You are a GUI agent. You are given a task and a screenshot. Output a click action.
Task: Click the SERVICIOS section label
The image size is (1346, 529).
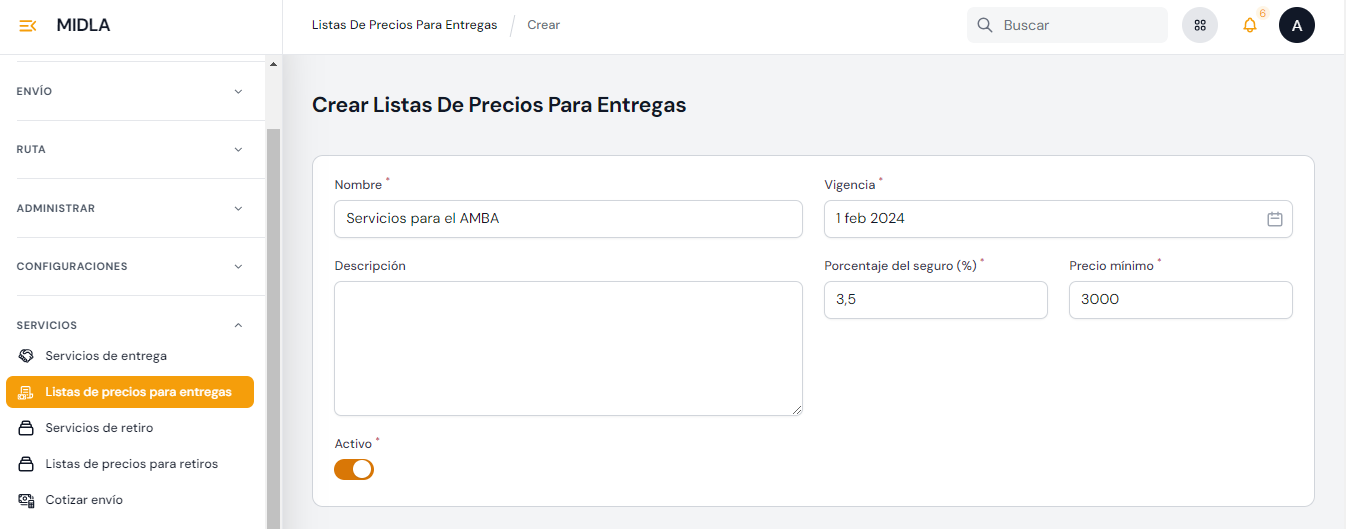[x=47, y=325]
